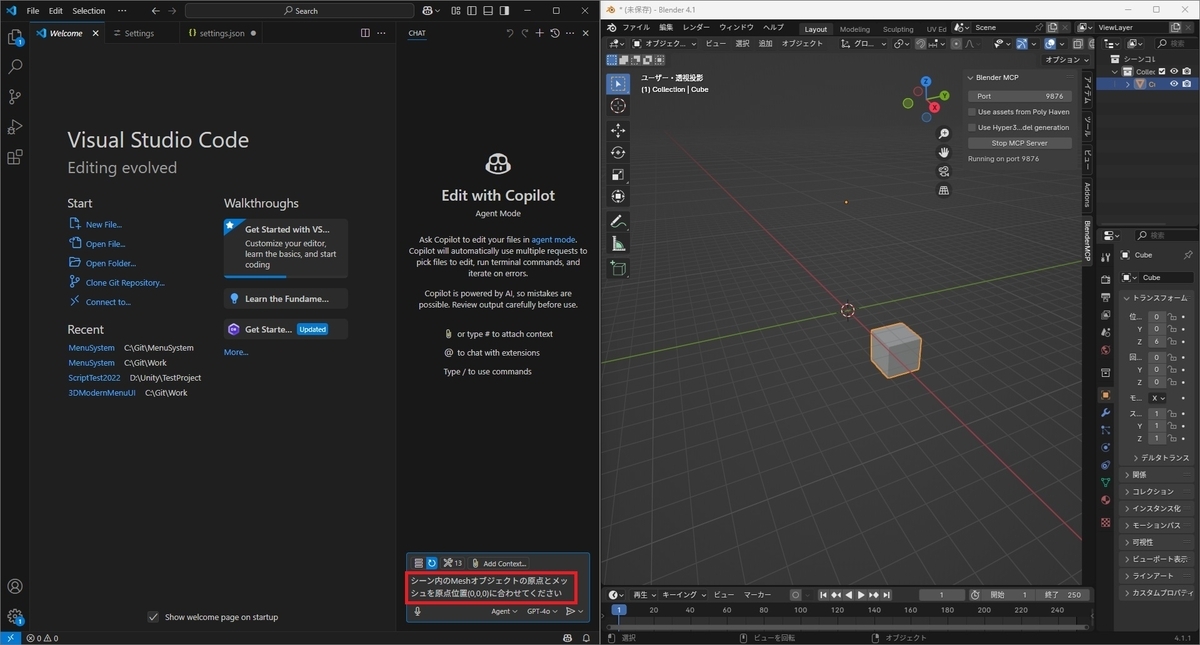Click the Clone Git Repository link
This screenshot has width=1200, height=645.
point(125,283)
